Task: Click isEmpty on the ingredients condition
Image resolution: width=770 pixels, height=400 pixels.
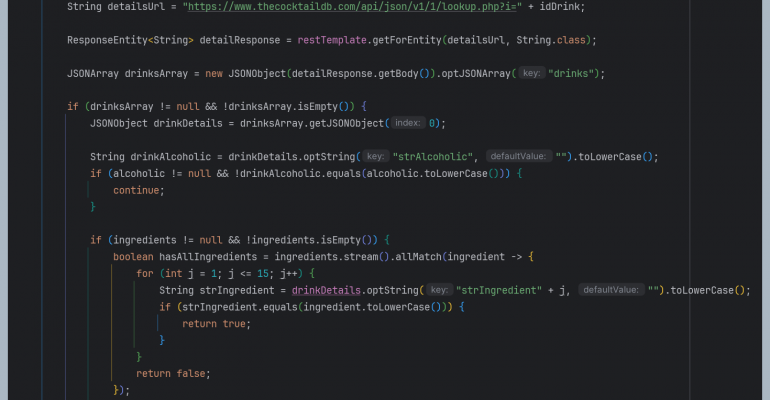Action: click(x=340, y=240)
